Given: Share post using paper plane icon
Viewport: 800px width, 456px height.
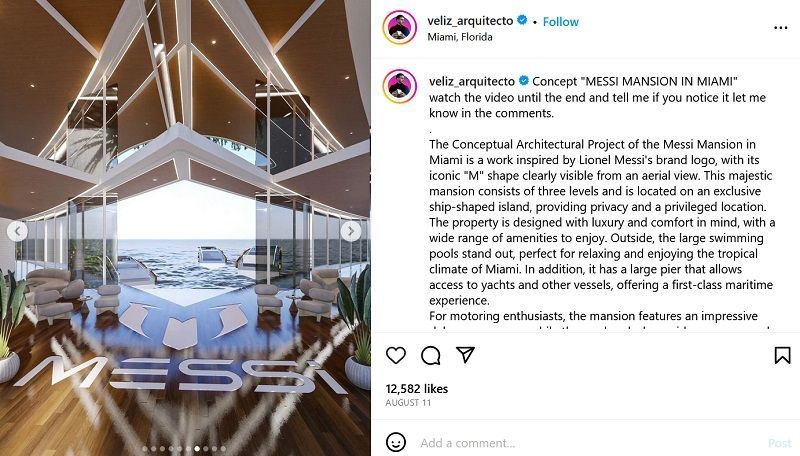Looking at the screenshot, I should point(465,354).
